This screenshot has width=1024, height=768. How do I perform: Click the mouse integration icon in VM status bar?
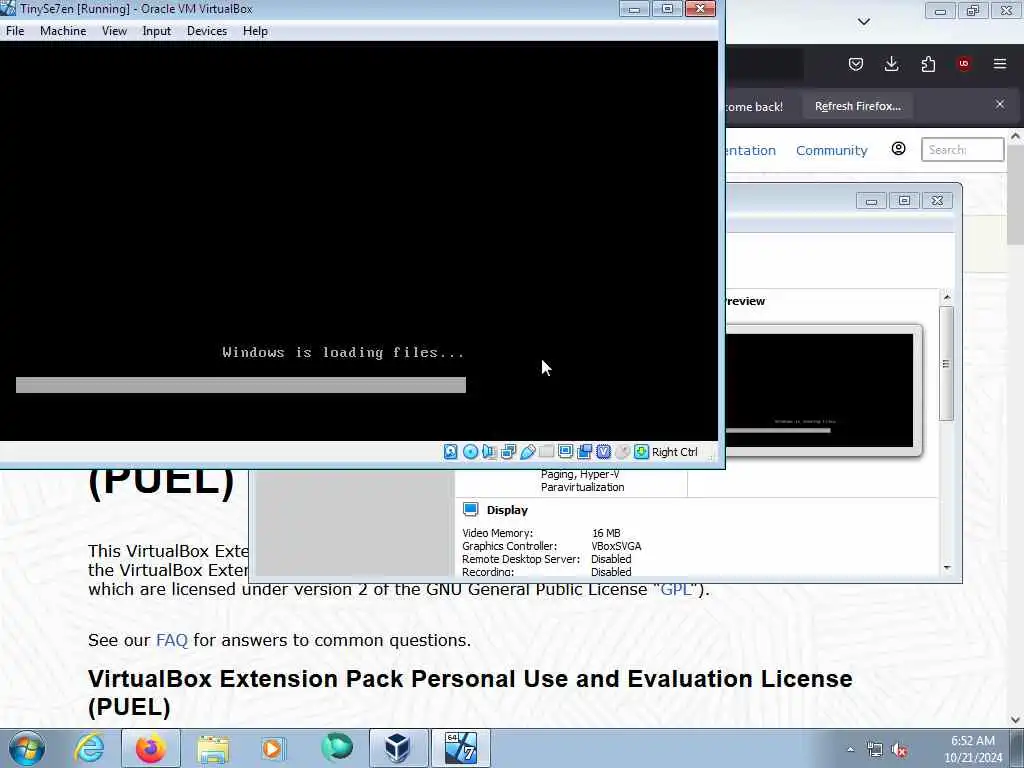623,452
